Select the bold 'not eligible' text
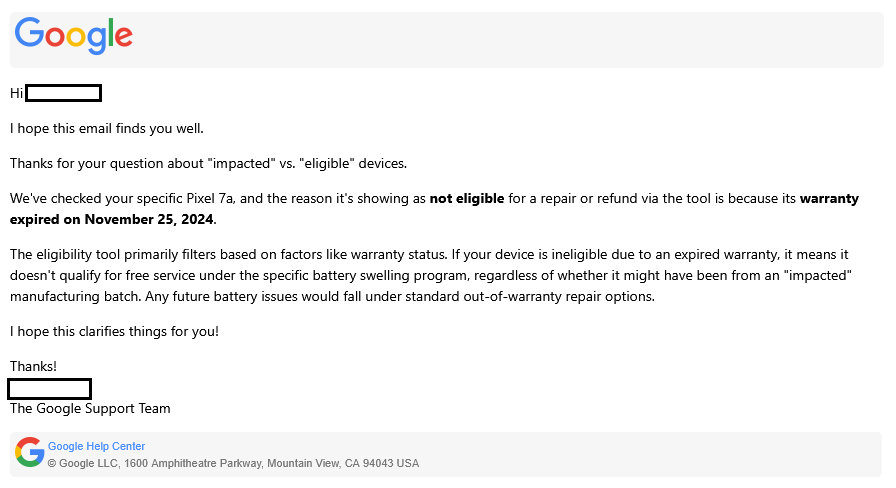 click(x=467, y=198)
